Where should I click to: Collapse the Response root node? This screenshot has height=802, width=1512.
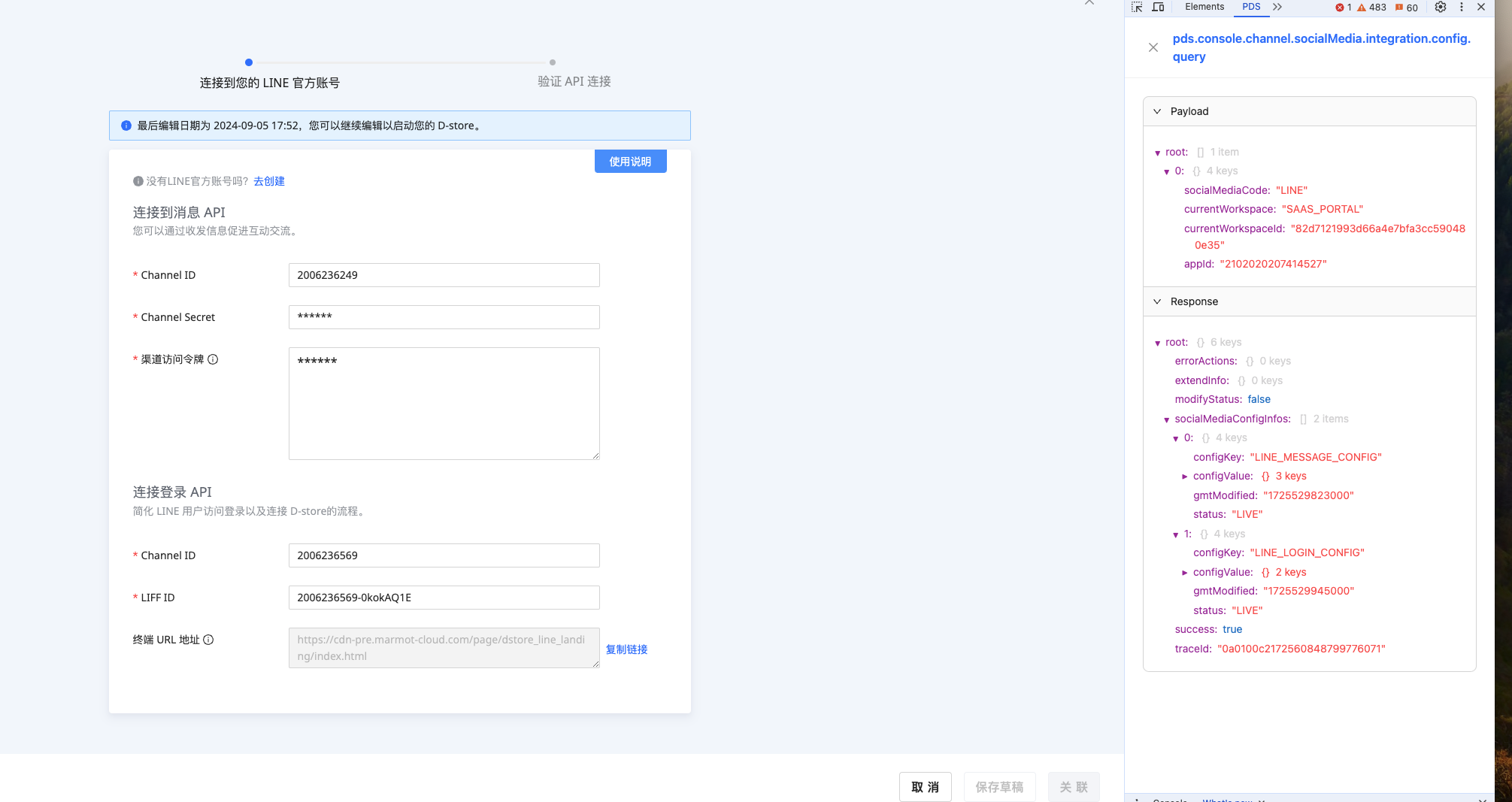[x=1158, y=343]
